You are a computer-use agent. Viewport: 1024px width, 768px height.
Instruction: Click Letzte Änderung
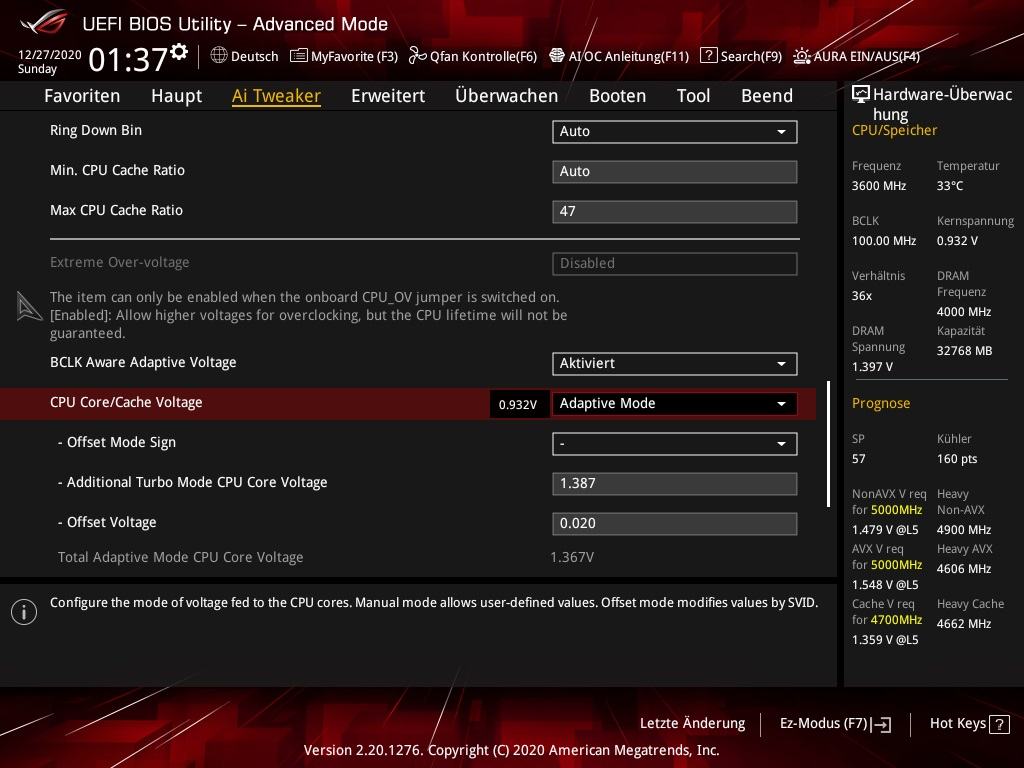click(x=692, y=724)
